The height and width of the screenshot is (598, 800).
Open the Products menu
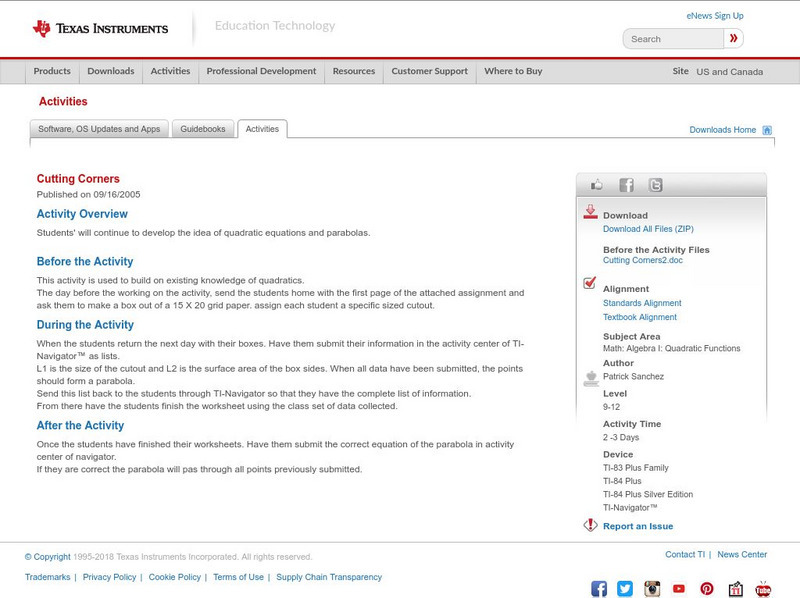52,71
